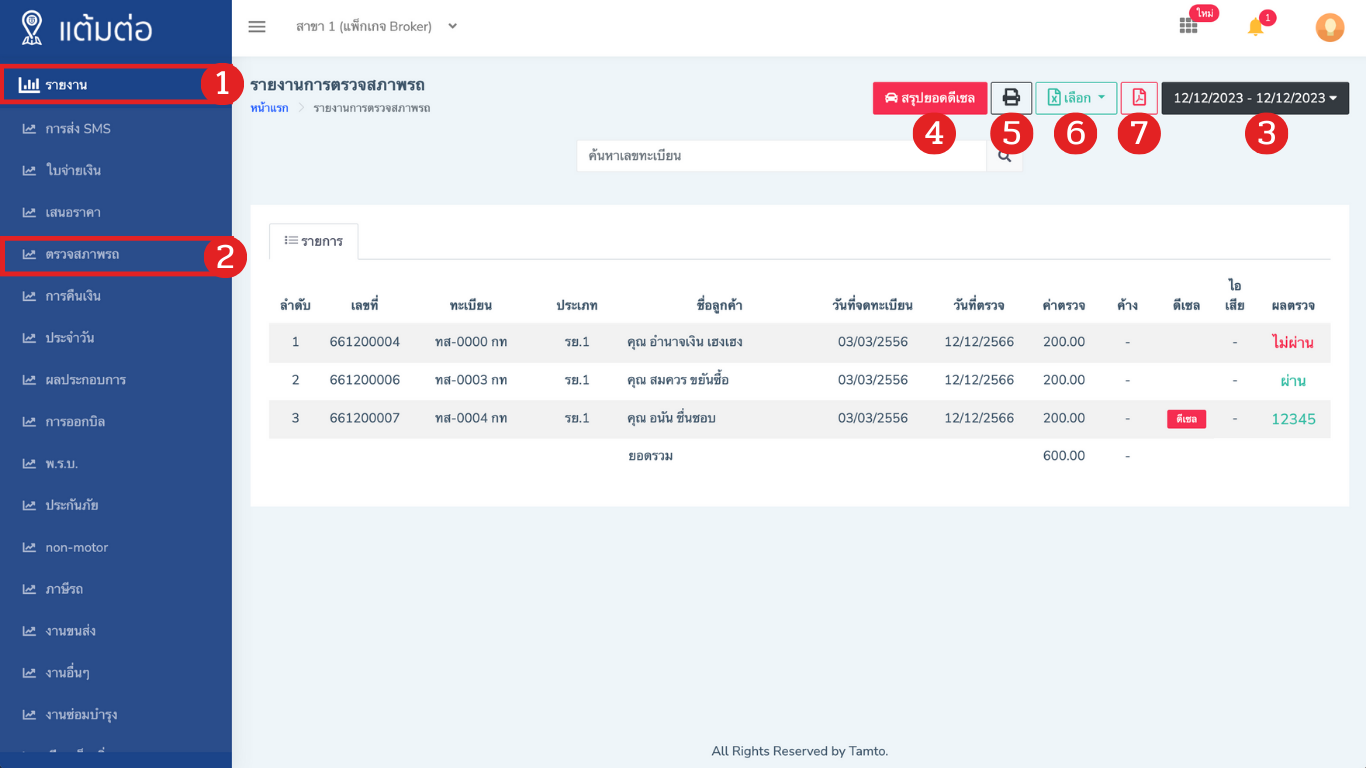Toggle the hamburger sidebar menu
1366x768 pixels.
coord(257,27)
